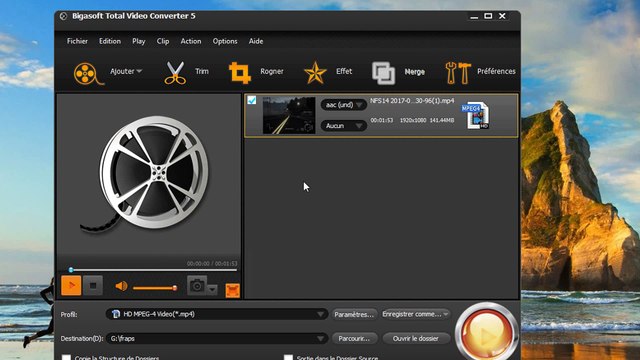Click the Ajouter film reel icon
The image size is (640, 360).
point(88,73)
